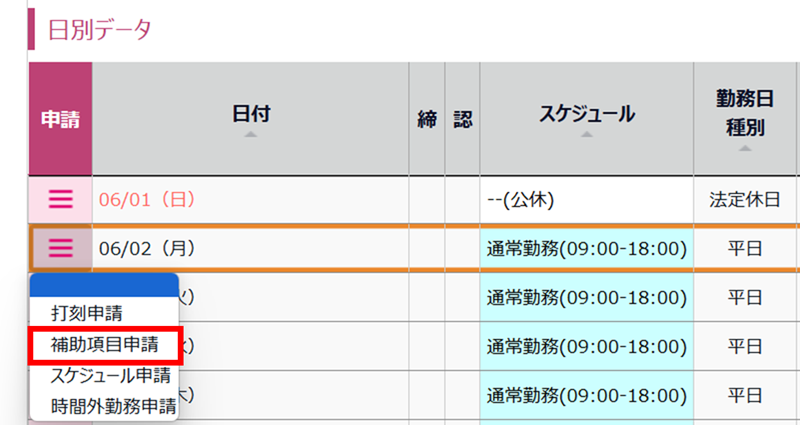The height and width of the screenshot is (425, 800).
Task: Click the 締 column header
Action: 426,118
